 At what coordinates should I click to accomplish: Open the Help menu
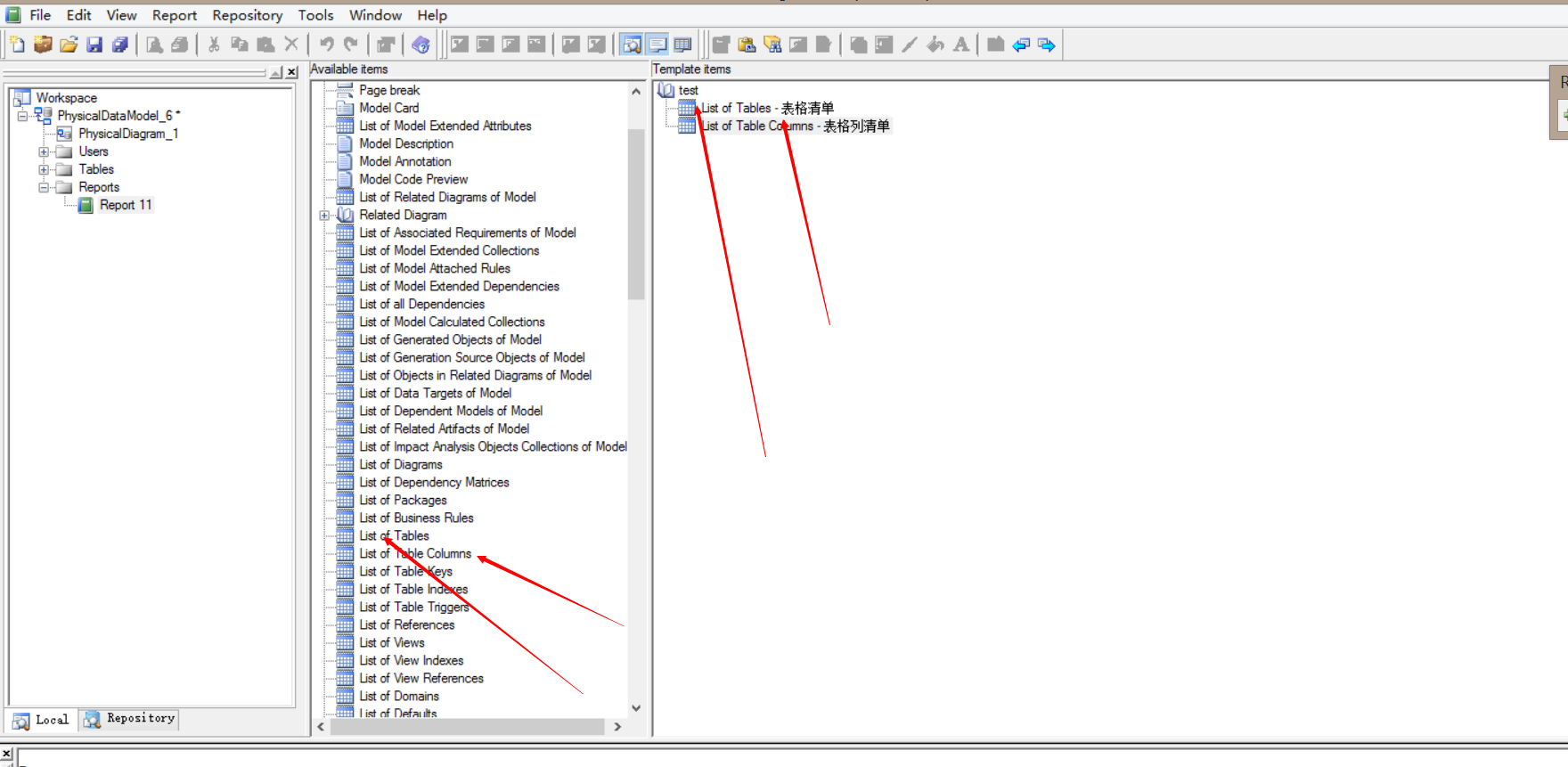point(432,15)
